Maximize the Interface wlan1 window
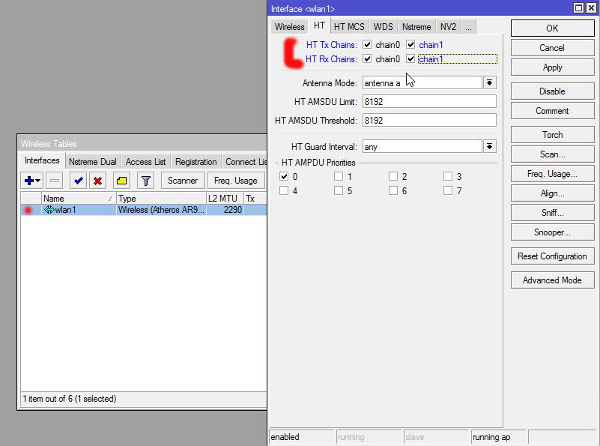The height and width of the screenshot is (446, 600). (579, 8)
